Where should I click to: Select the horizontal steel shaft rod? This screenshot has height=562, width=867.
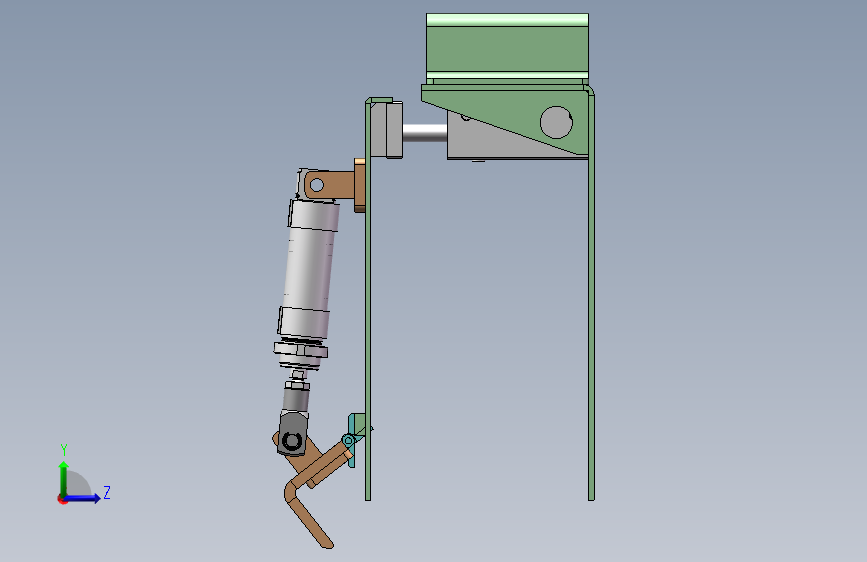425,133
